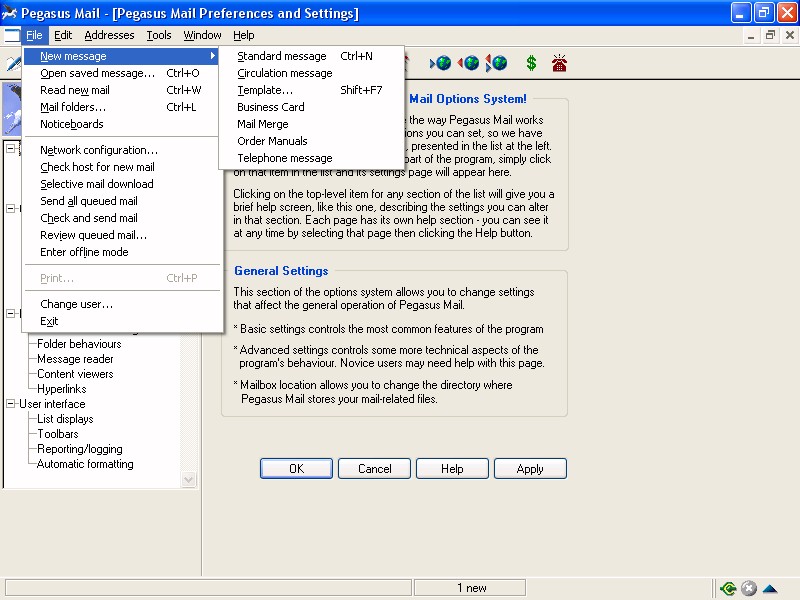The width and height of the screenshot is (800, 600).
Task: Restore the inner Preferences child window
Action: [x=770, y=35]
